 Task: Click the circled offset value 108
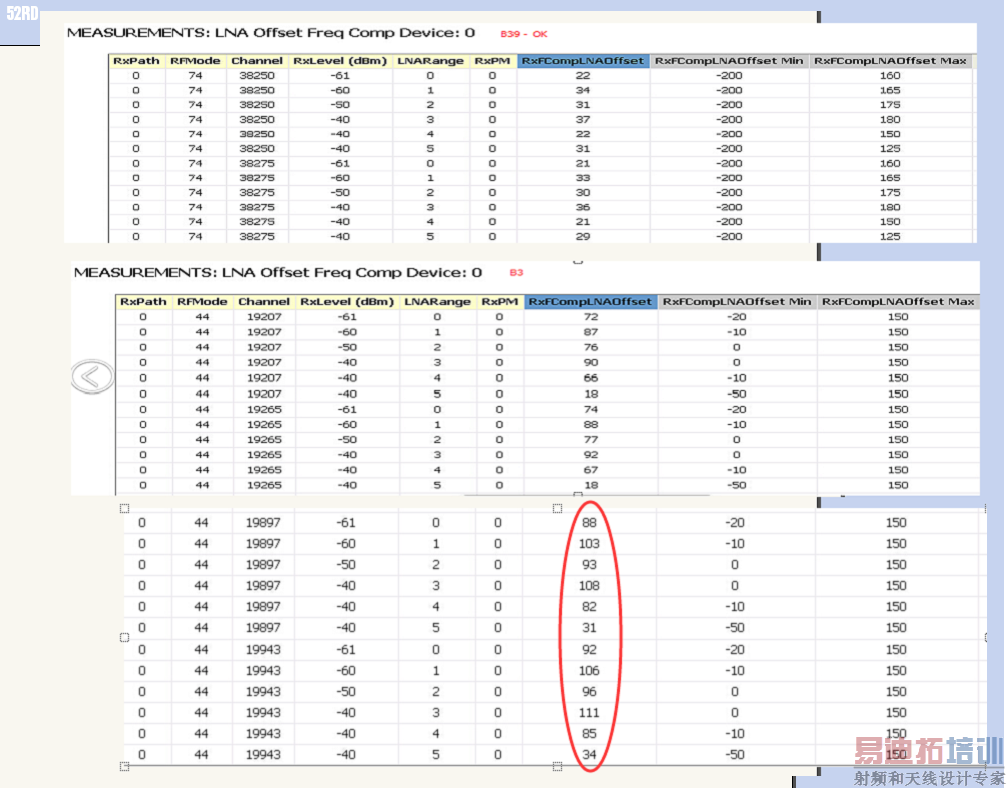589,585
